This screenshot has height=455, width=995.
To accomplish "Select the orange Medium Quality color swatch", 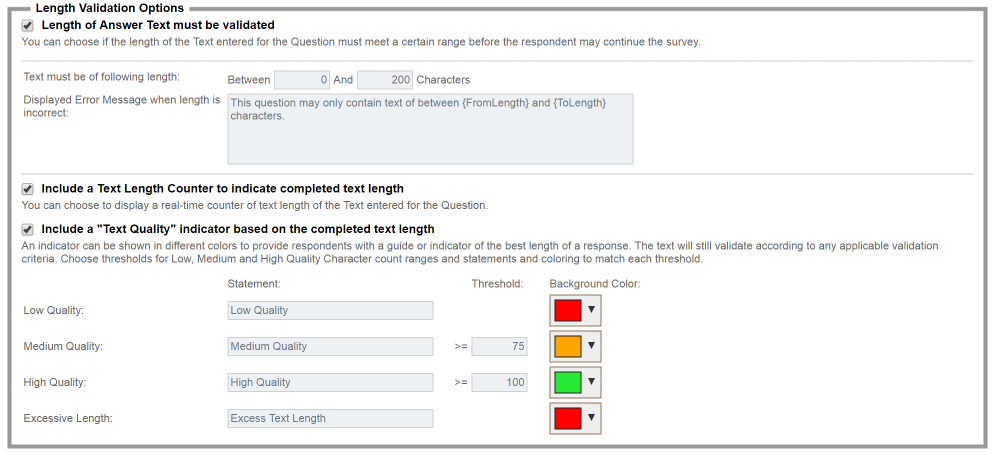I will [x=567, y=346].
